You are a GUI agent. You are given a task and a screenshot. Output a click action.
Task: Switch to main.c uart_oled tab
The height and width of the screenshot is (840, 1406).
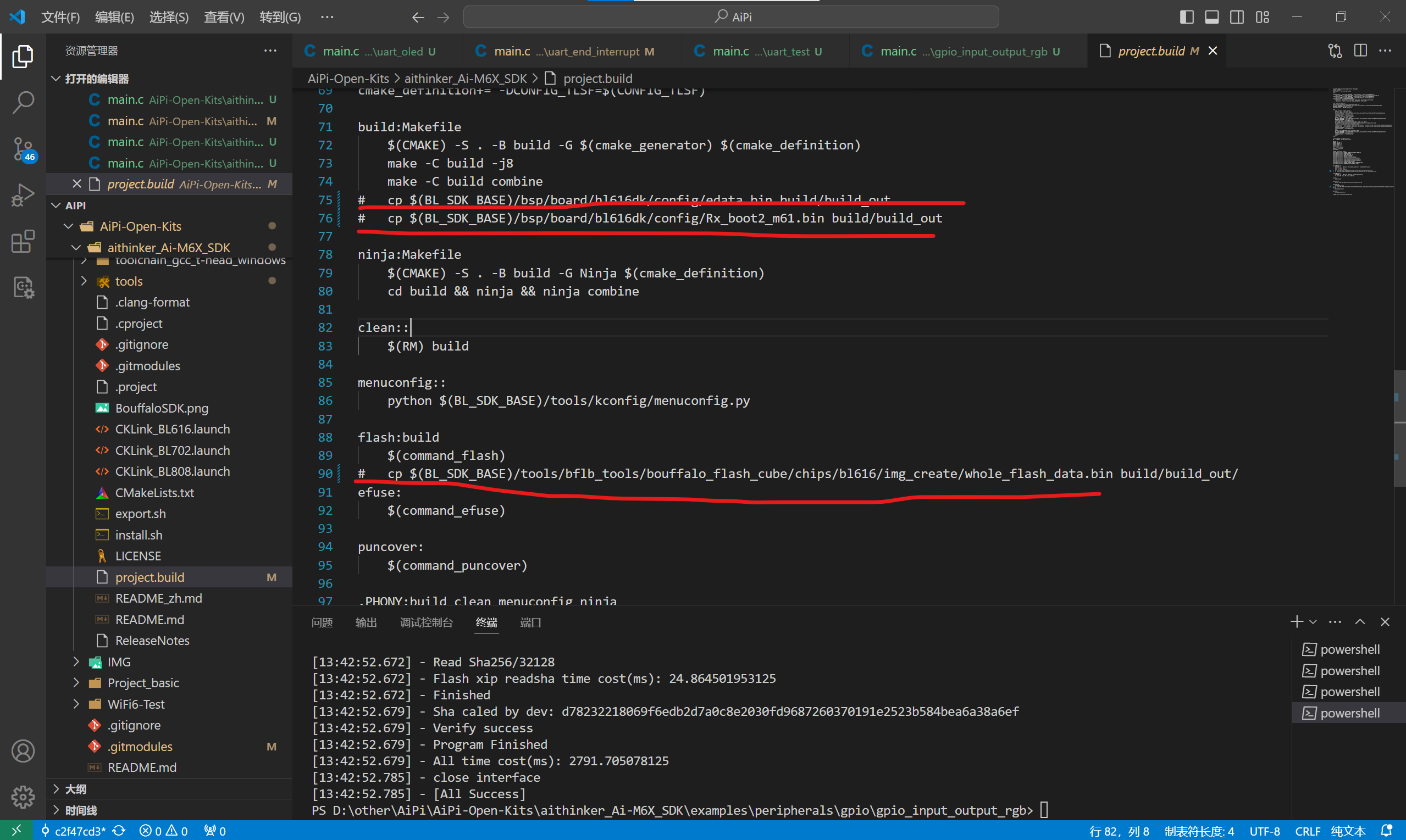point(378,51)
